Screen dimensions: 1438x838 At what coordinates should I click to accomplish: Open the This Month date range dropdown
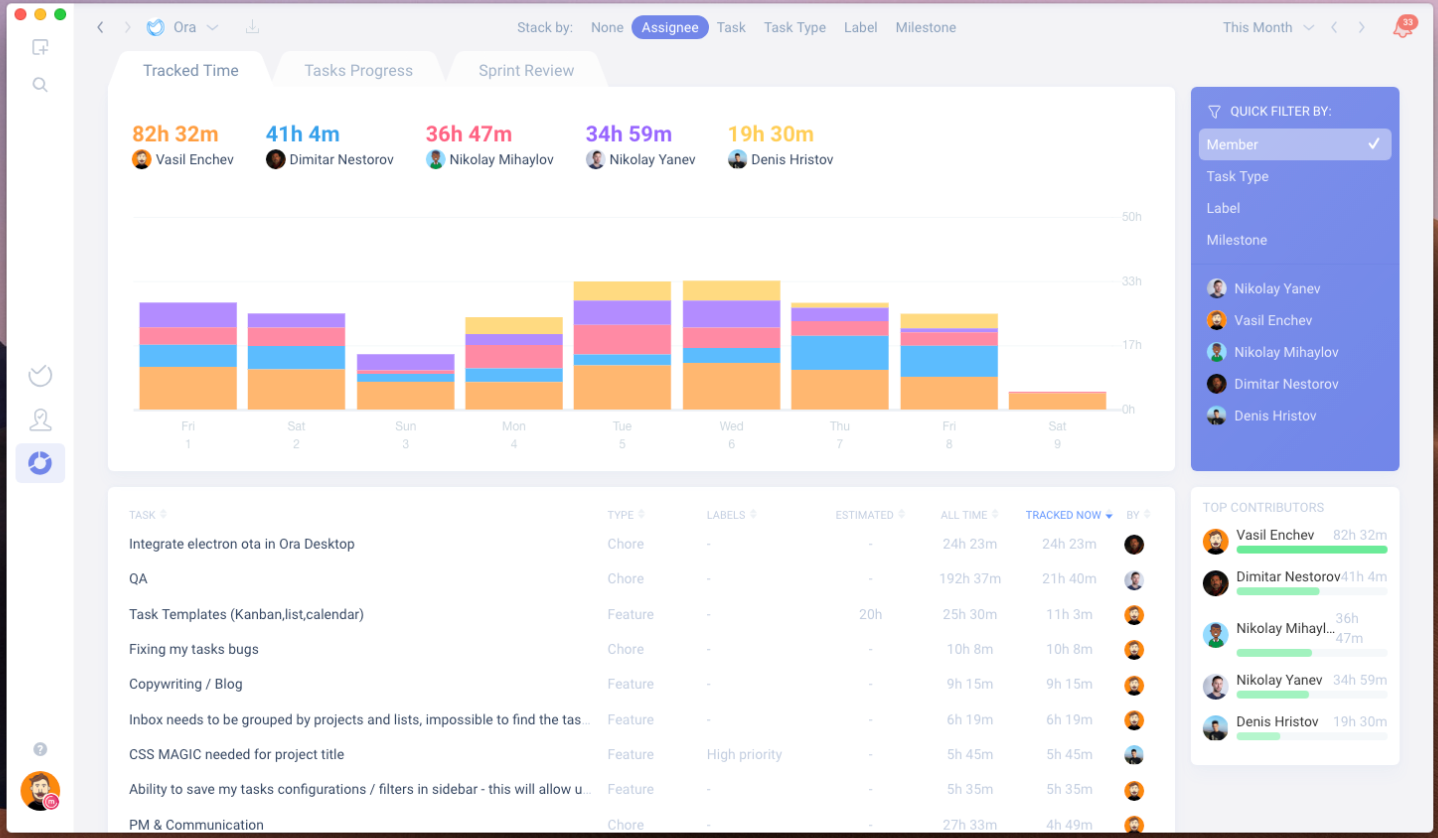pos(1268,27)
